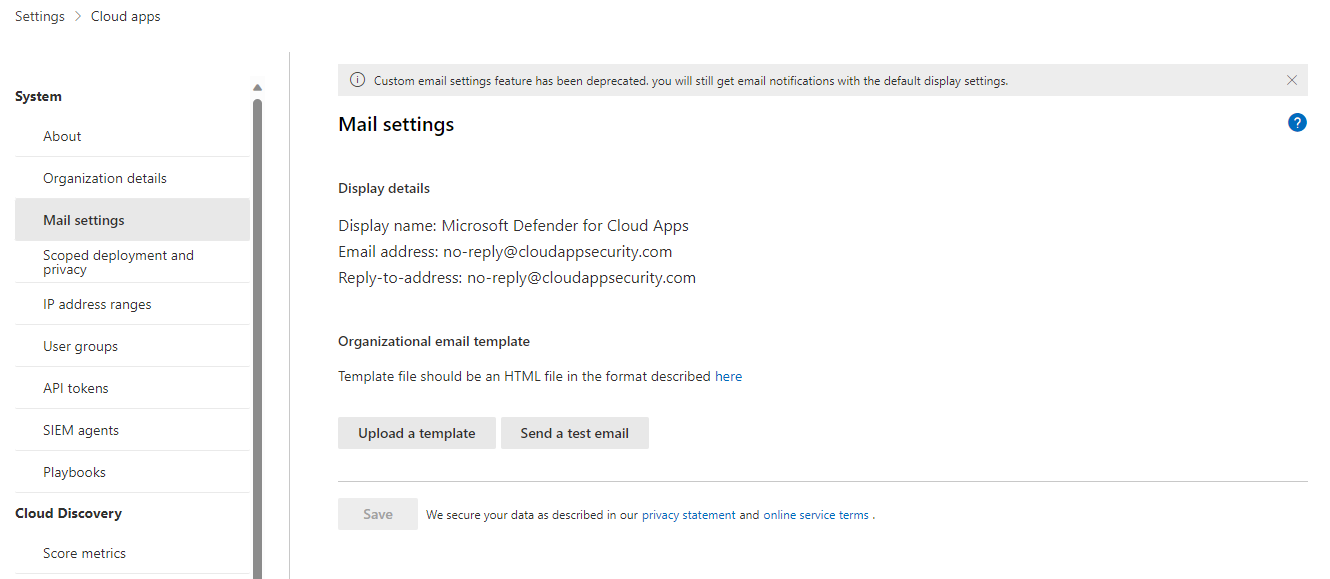Select About under System

pyautogui.click(x=61, y=135)
